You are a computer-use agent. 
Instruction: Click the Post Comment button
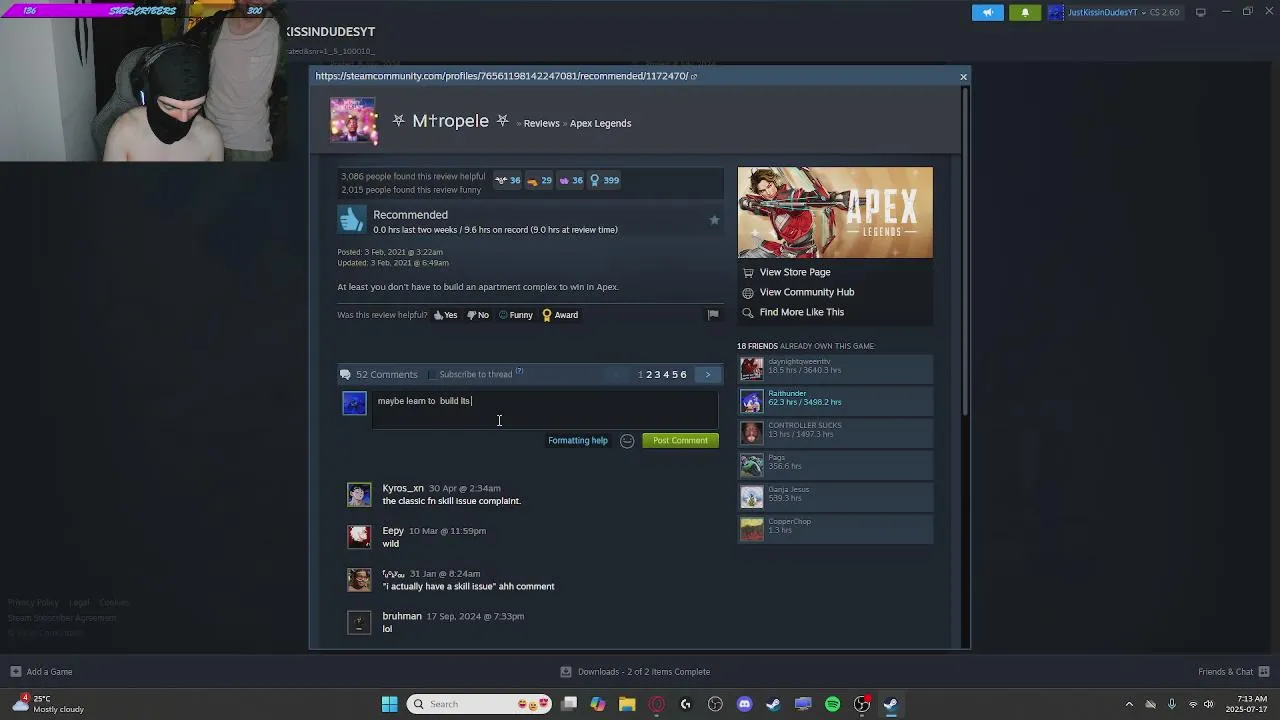tap(680, 441)
